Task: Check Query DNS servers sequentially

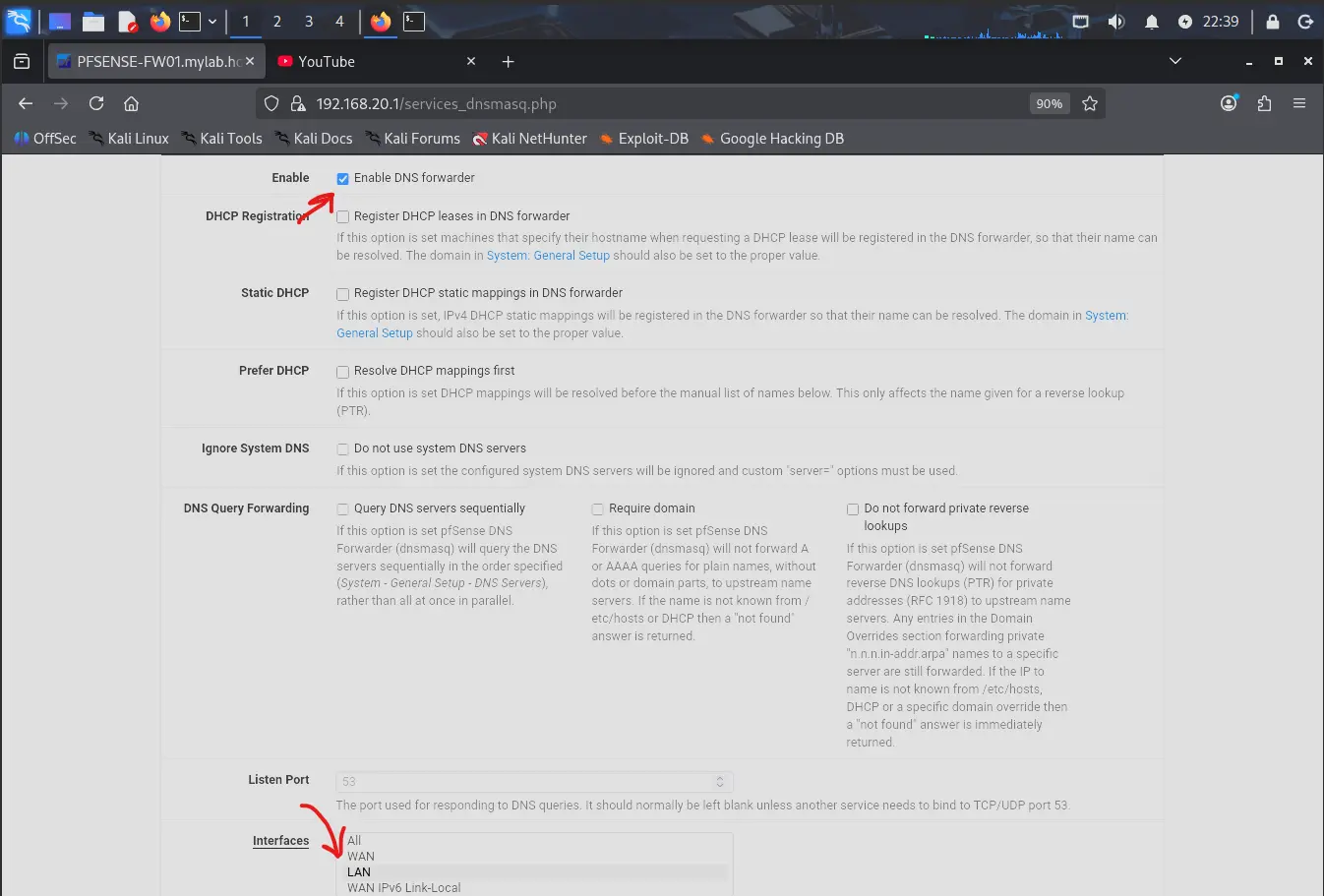Action: [x=343, y=508]
